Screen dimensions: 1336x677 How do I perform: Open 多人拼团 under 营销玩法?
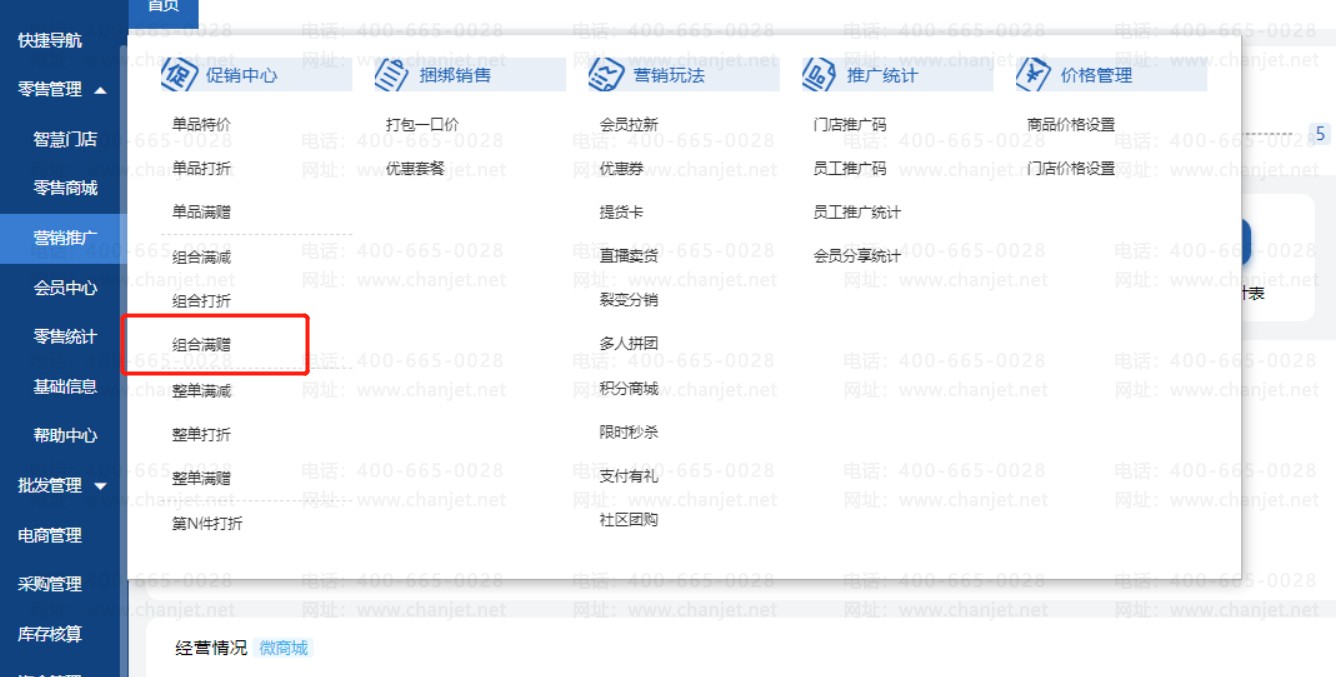(x=629, y=344)
